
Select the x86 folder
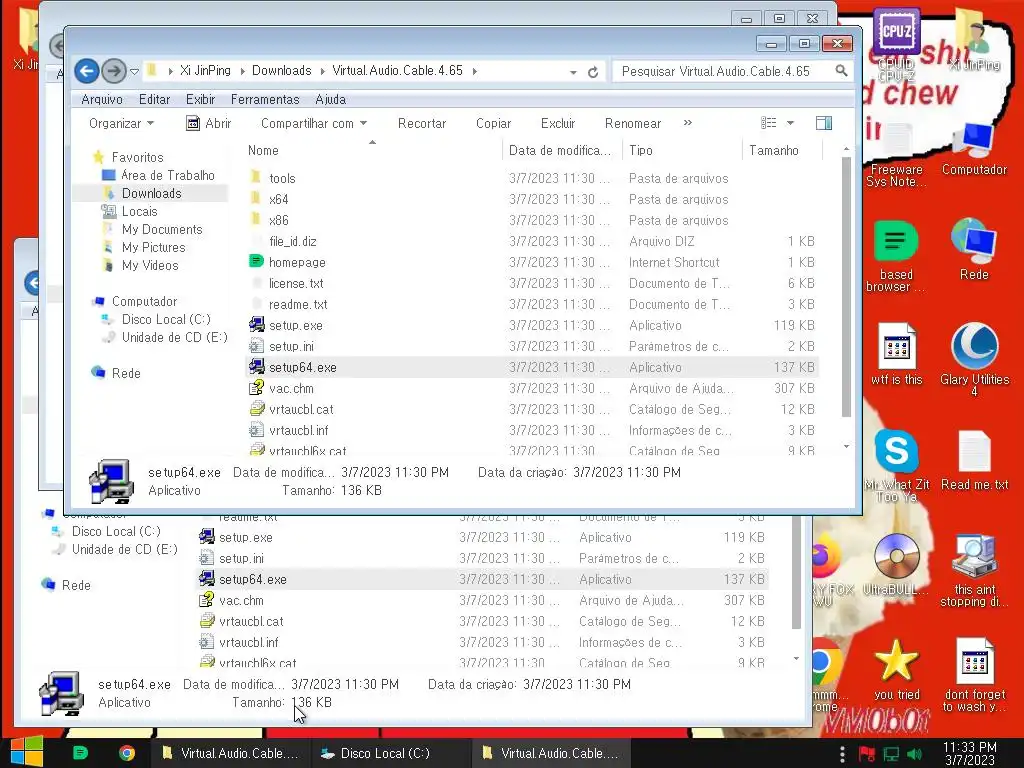(x=278, y=220)
